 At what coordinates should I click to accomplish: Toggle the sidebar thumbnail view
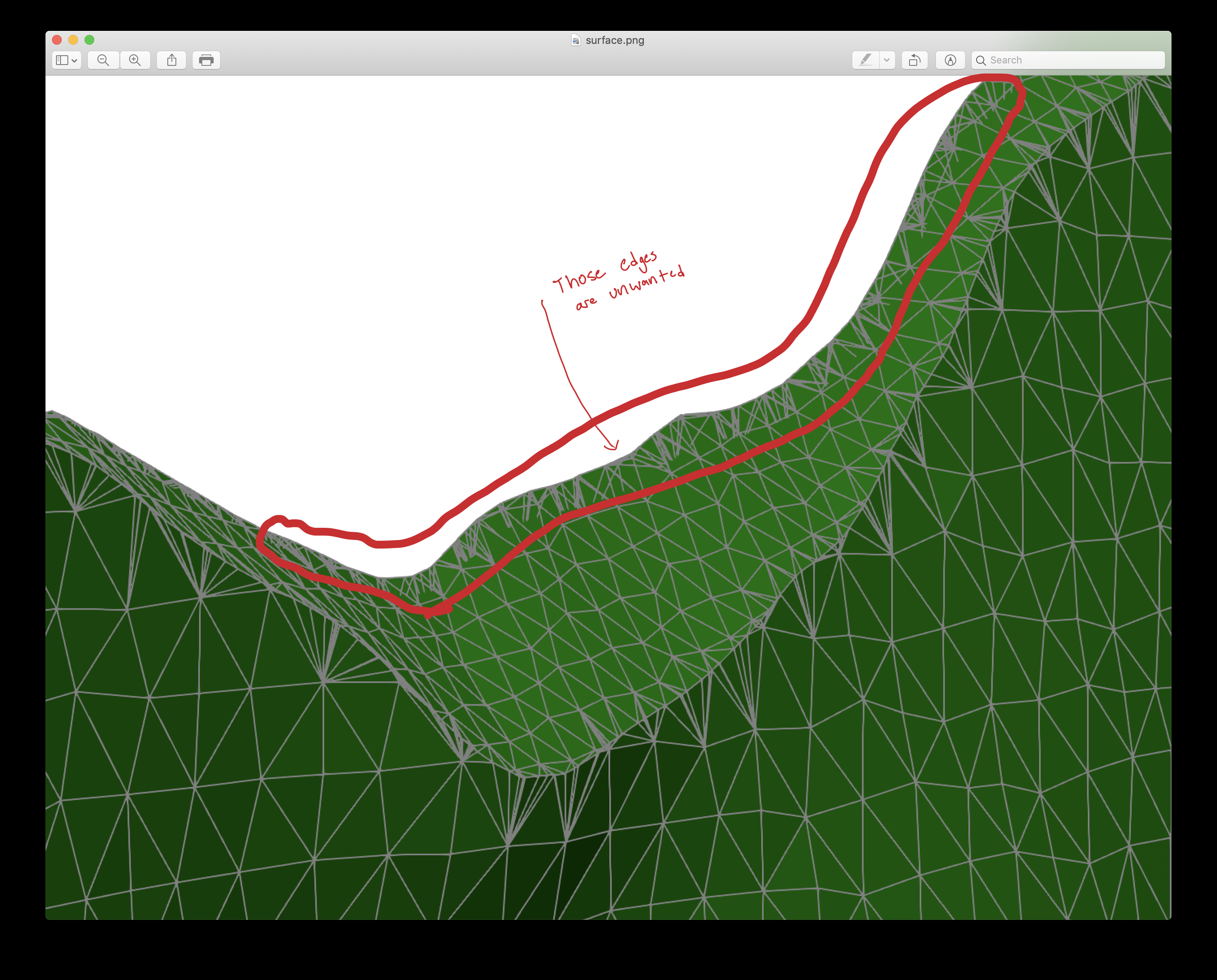pyautogui.click(x=62, y=61)
